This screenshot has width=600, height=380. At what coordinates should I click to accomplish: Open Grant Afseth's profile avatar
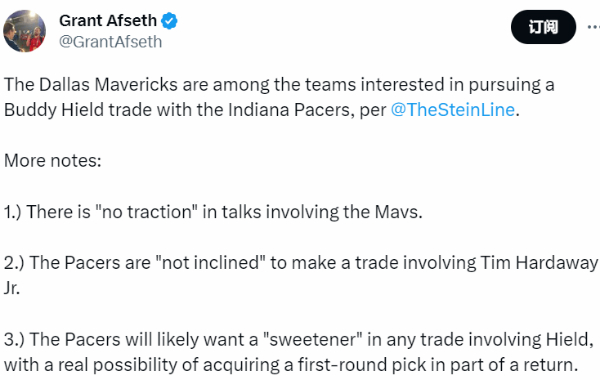[24, 31]
